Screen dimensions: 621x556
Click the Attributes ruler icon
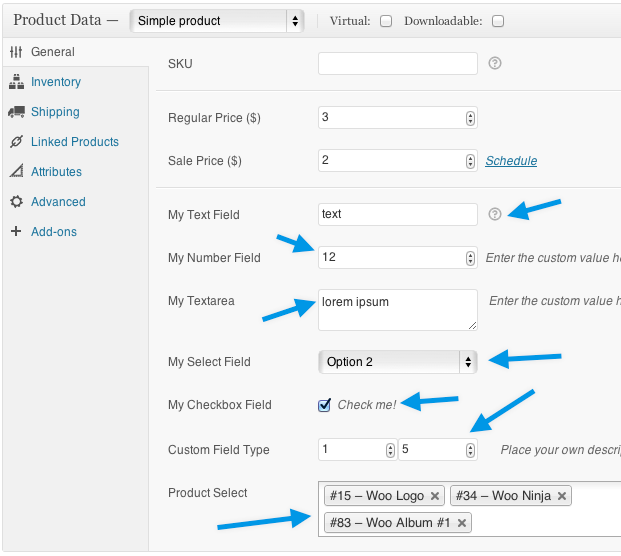tap(16, 171)
